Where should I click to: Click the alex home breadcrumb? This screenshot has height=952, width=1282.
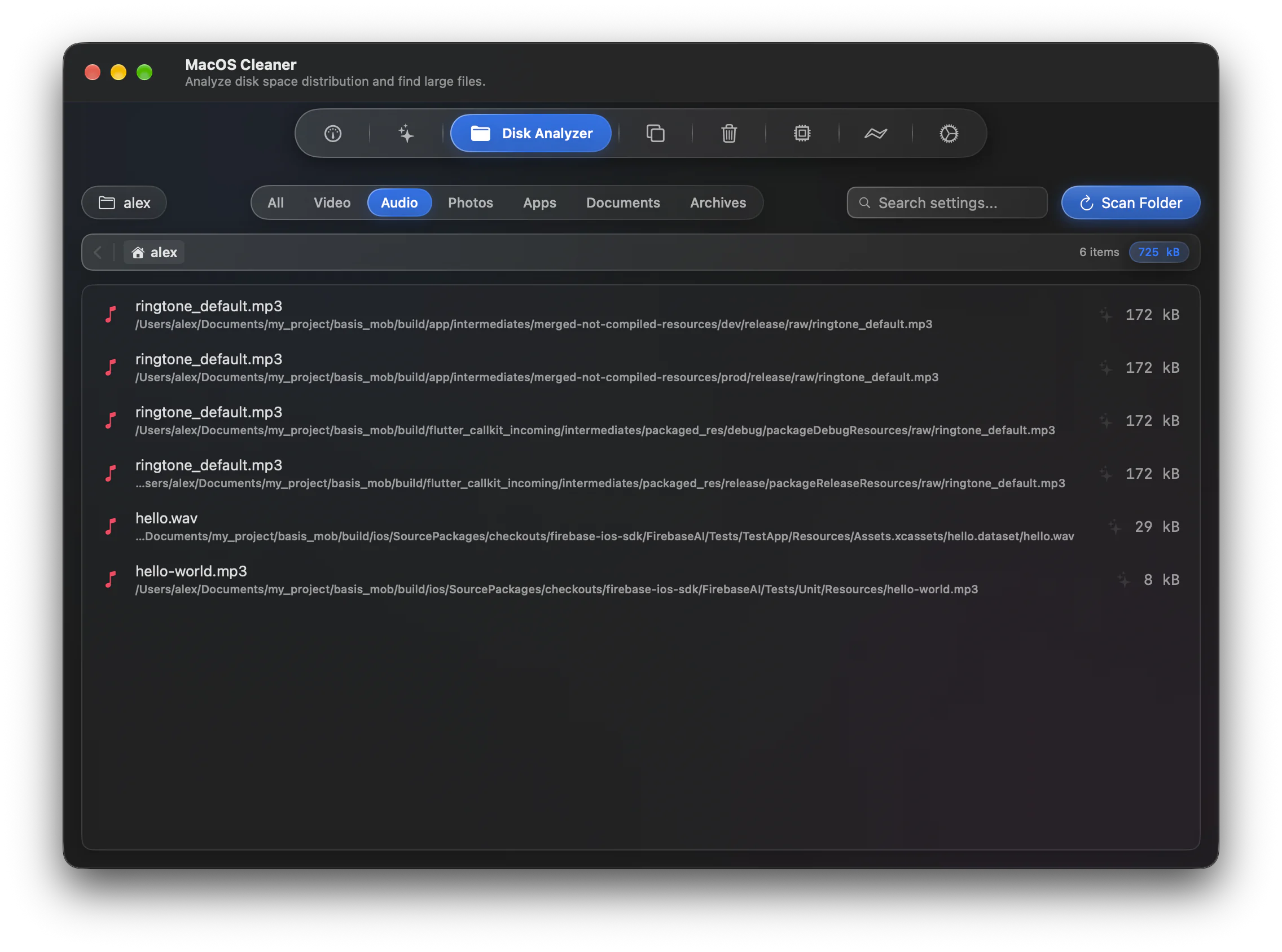(154, 253)
